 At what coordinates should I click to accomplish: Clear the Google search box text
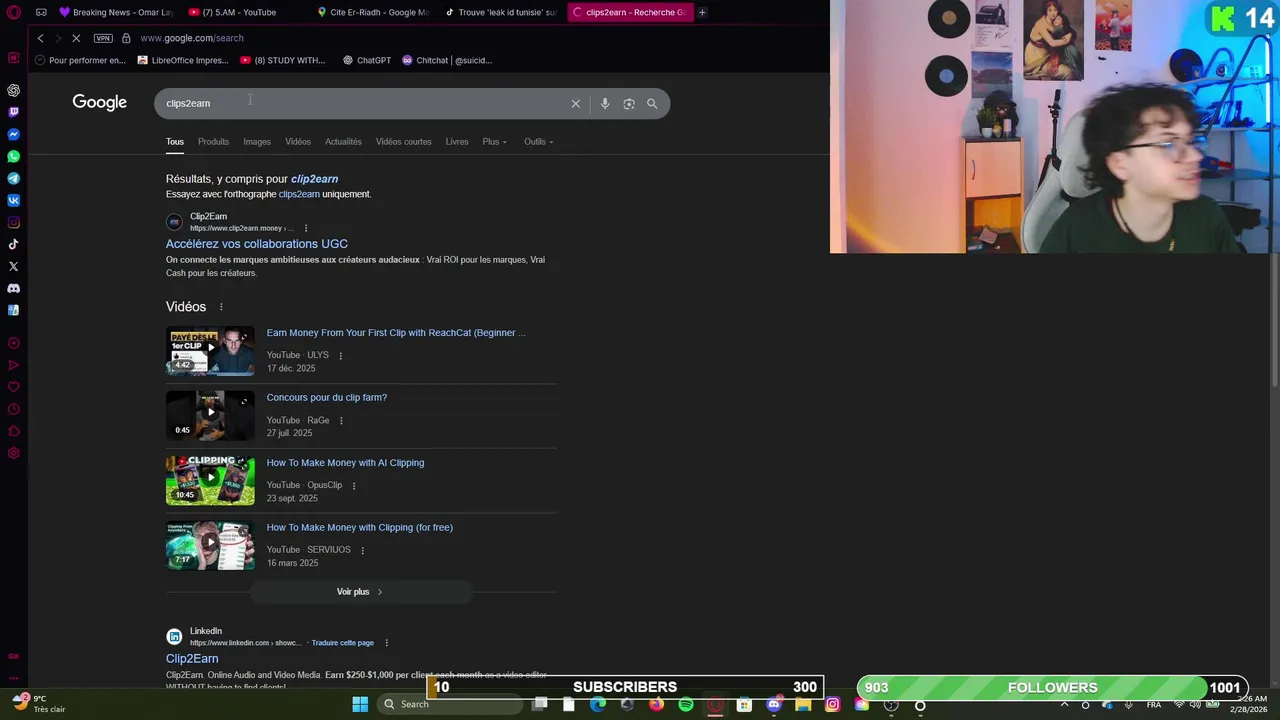[x=575, y=103]
